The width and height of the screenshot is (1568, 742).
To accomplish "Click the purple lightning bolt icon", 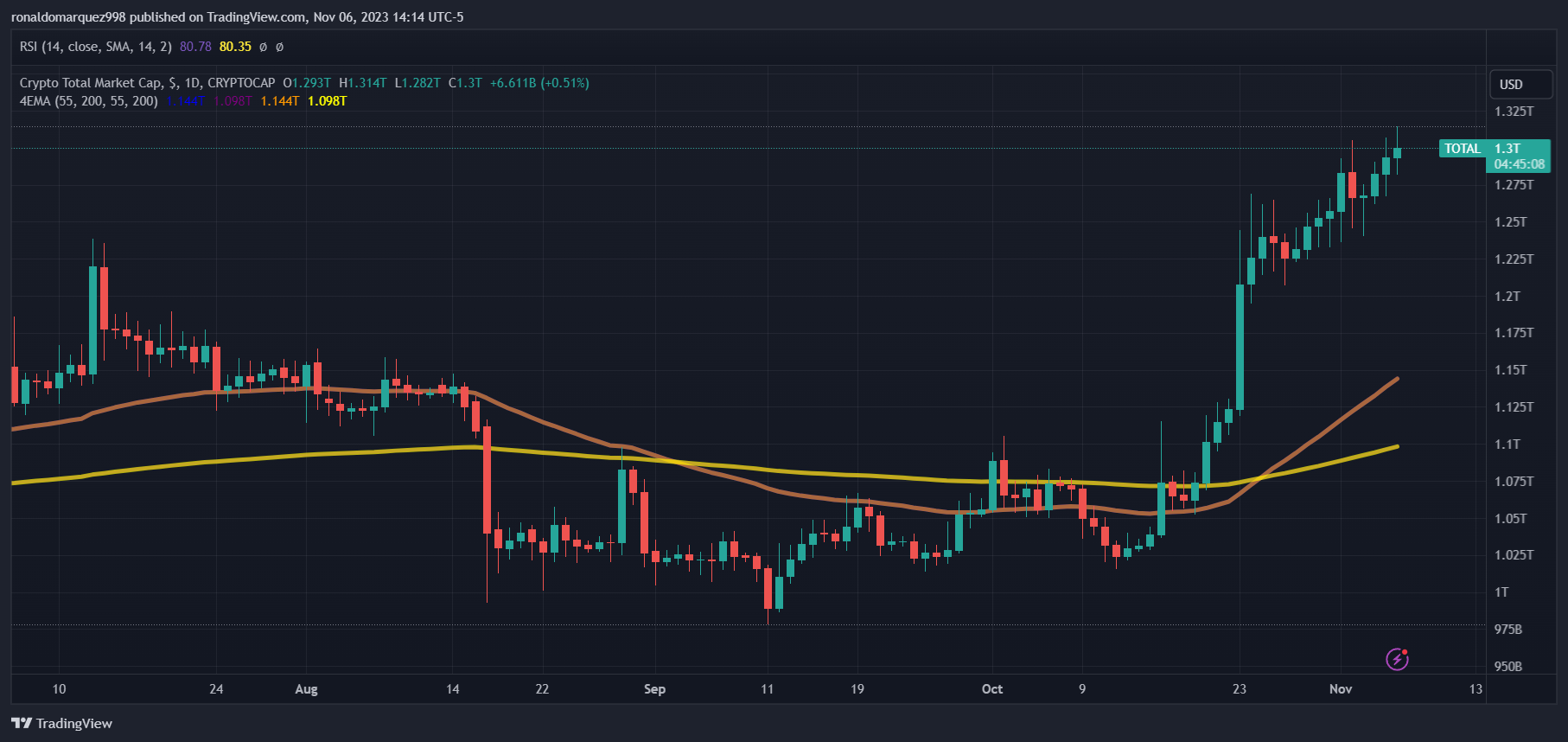I will tap(1397, 659).
